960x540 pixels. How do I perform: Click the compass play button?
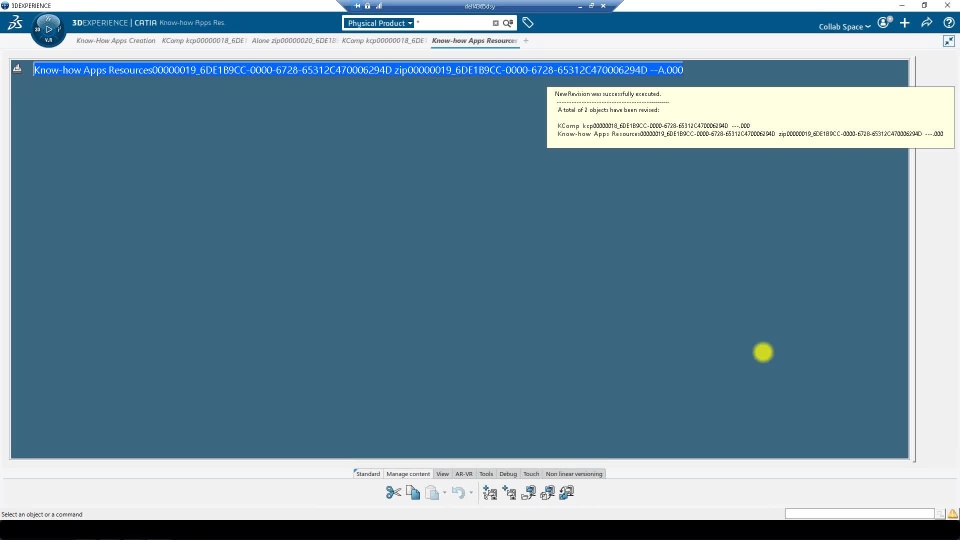tap(48, 29)
